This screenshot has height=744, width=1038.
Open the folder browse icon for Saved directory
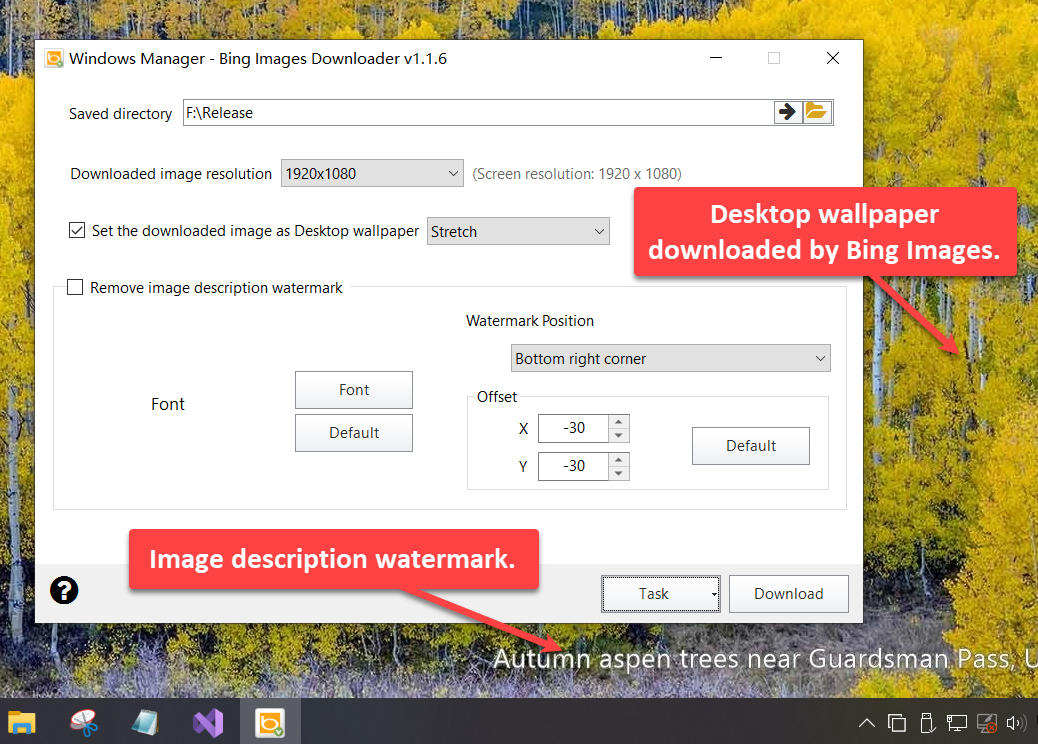tap(817, 113)
